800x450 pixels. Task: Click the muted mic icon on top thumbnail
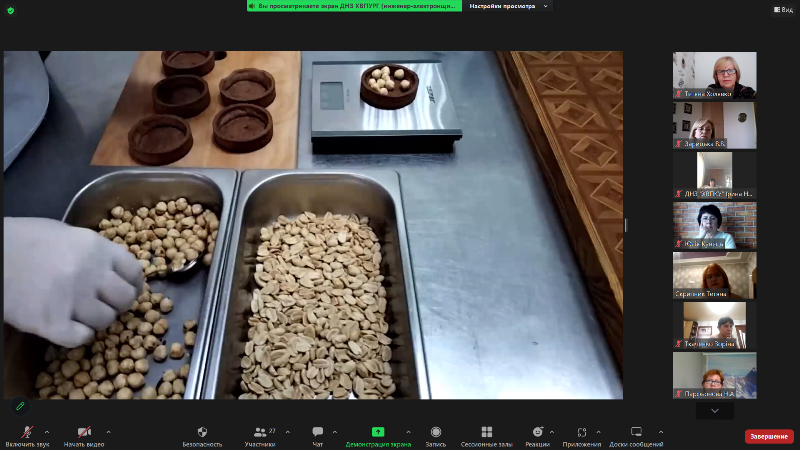(679, 94)
